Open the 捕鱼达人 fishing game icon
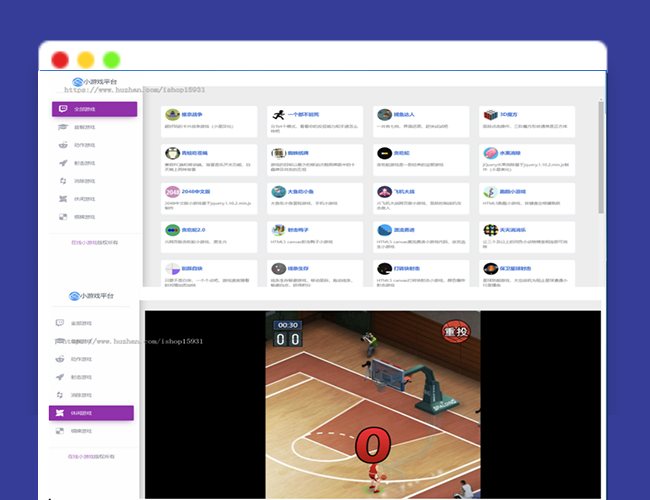 pyautogui.click(x=384, y=114)
